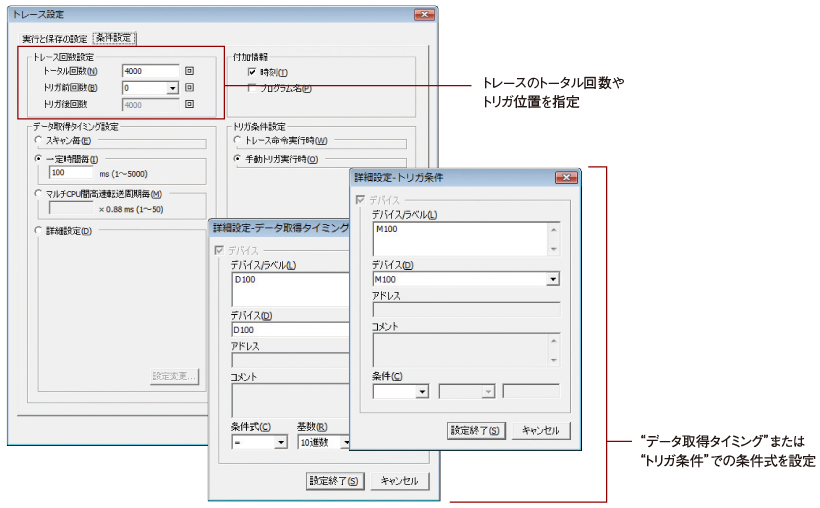
Task: Select the 詳細設定 radio button
Action: 38,231
